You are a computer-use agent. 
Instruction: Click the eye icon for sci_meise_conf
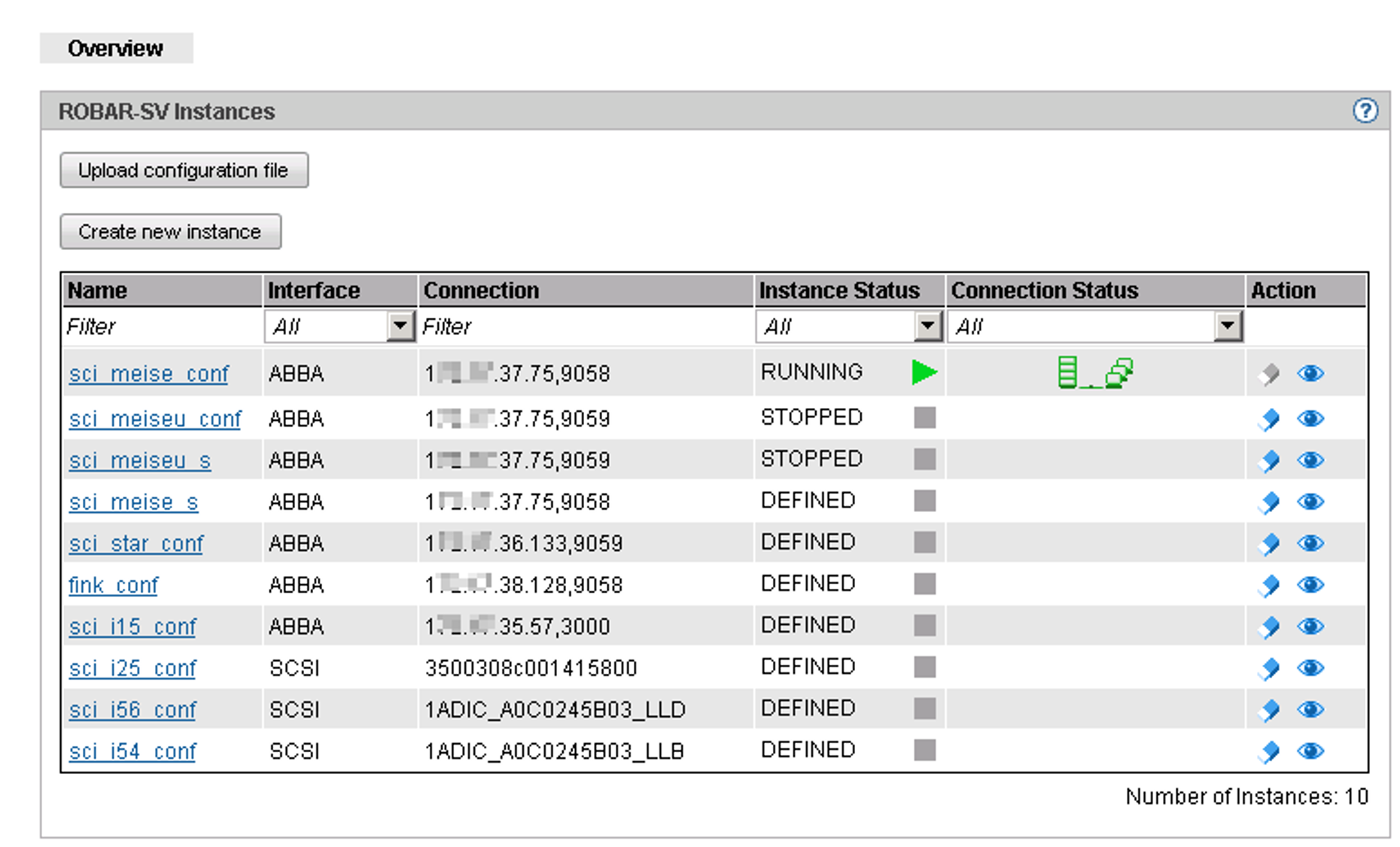click(1310, 373)
